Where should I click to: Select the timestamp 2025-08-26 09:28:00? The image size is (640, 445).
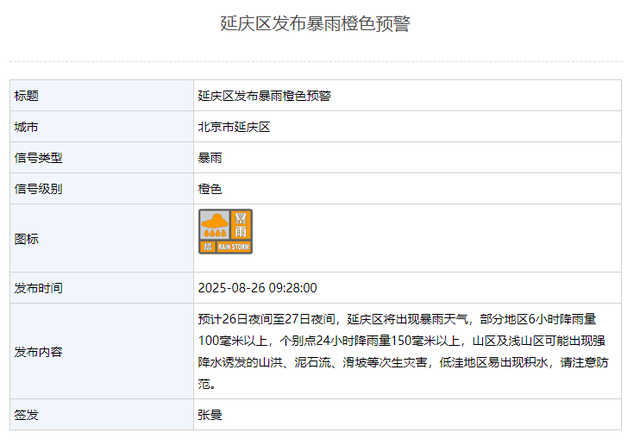coord(258,288)
